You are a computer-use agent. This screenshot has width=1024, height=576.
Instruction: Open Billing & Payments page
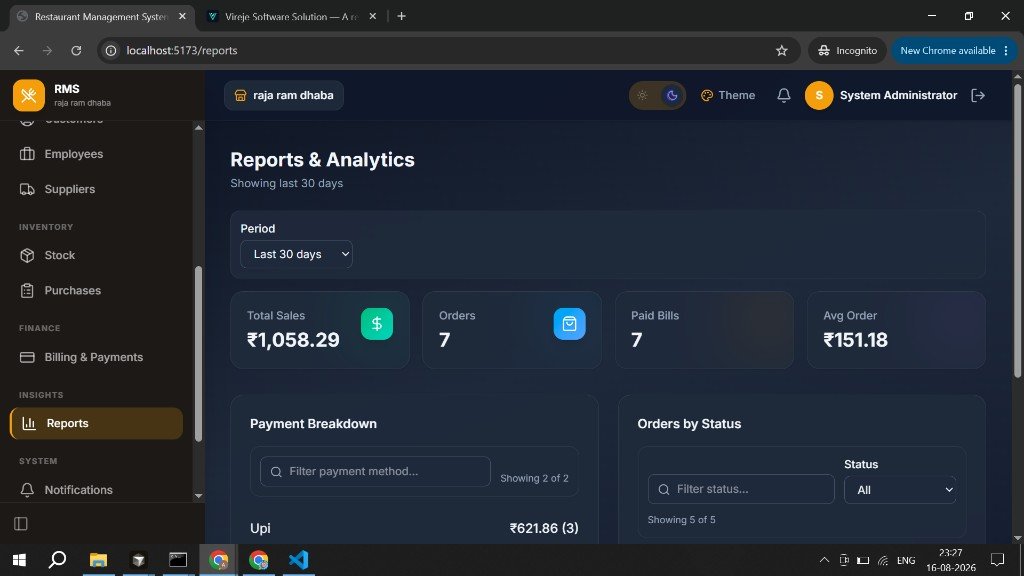(x=96, y=357)
